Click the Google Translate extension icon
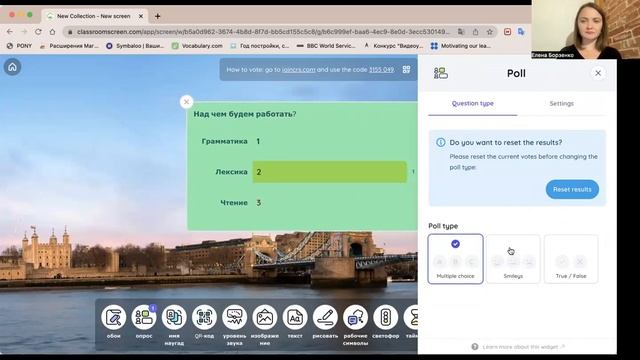Image resolution: width=640 pixels, height=360 pixels. pyautogui.click(x=521, y=31)
